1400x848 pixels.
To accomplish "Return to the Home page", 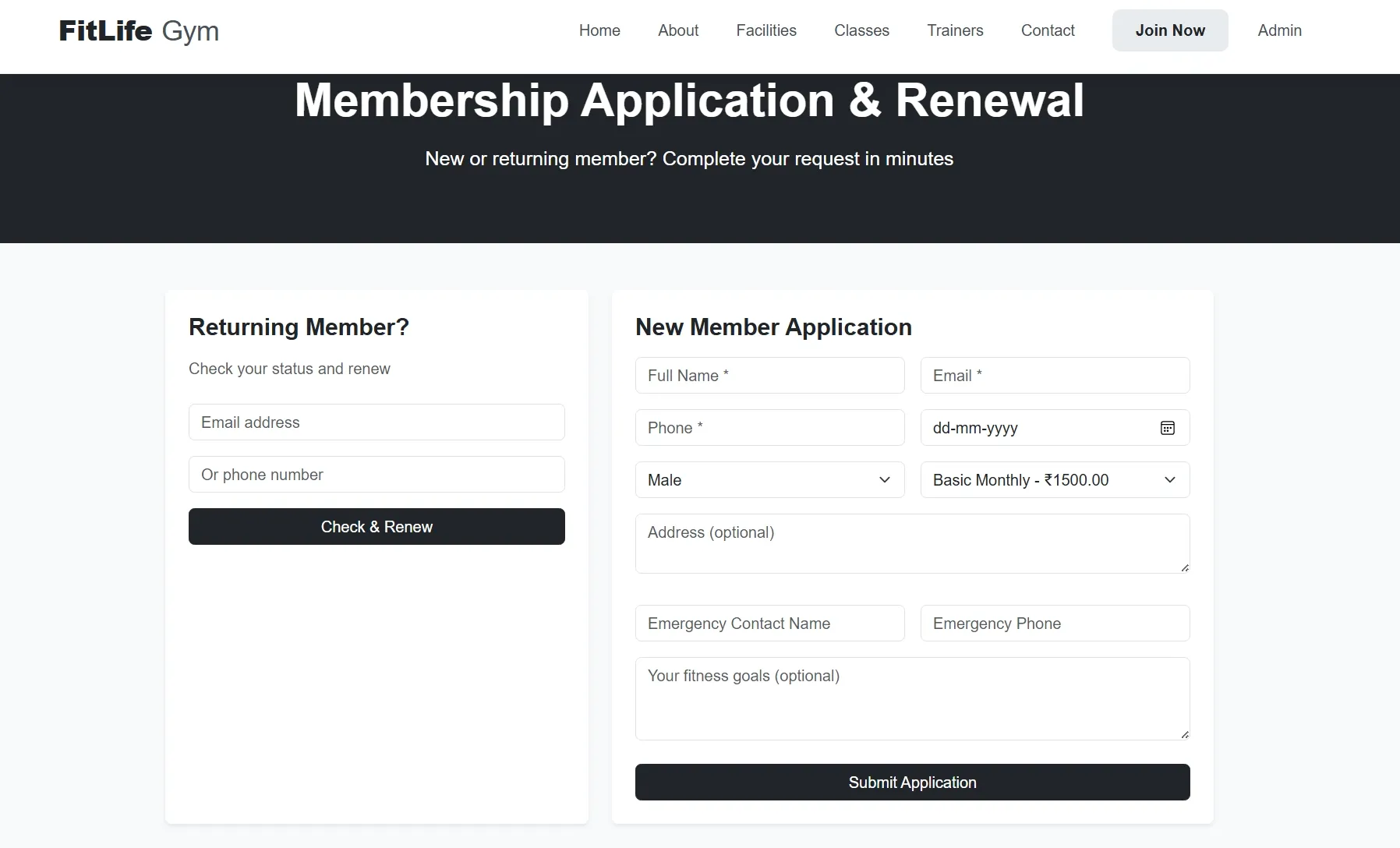I will click(599, 30).
